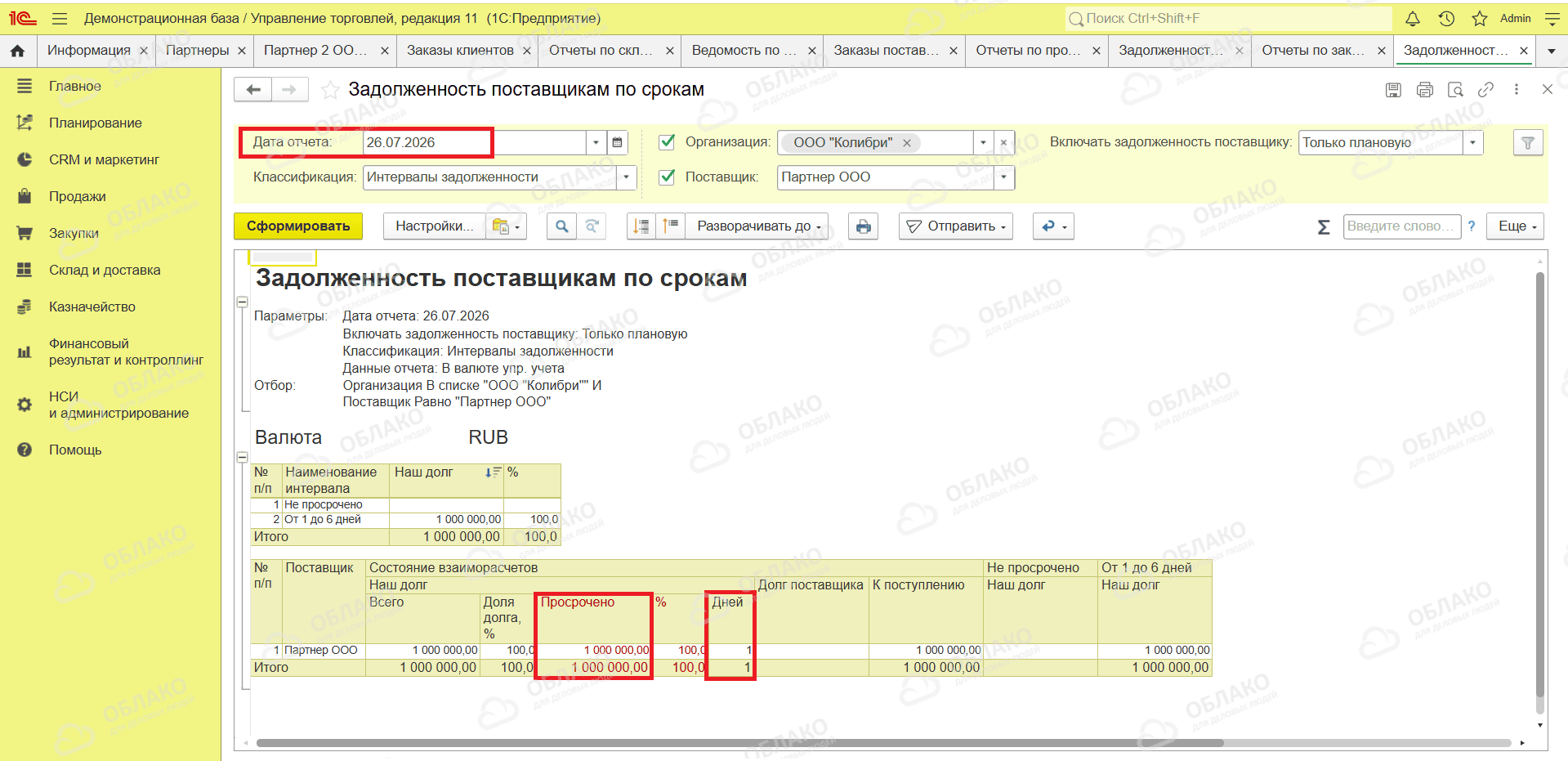Image resolution: width=1568 pixels, height=761 pixels.
Task: Click the Сформировать button
Action: pyautogui.click(x=298, y=226)
